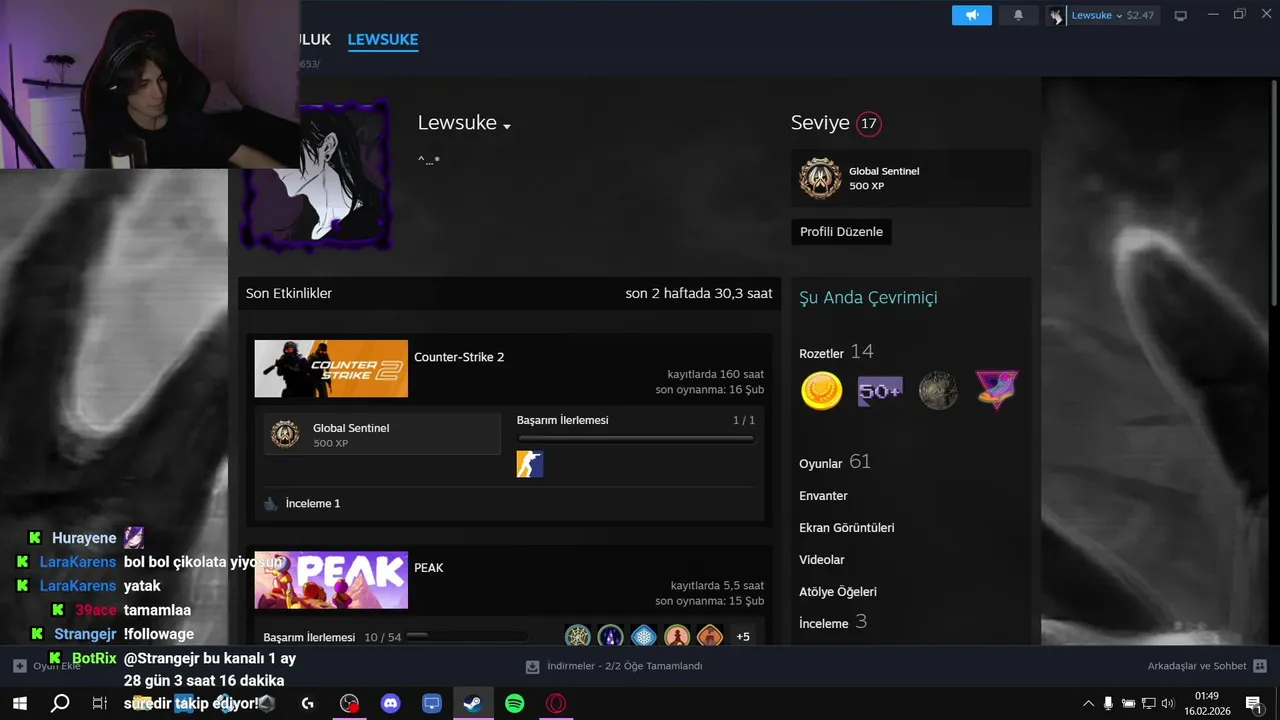This screenshot has height=720, width=1280.
Task: Open the Global Sentinel badge beside the level
Action: click(820, 179)
